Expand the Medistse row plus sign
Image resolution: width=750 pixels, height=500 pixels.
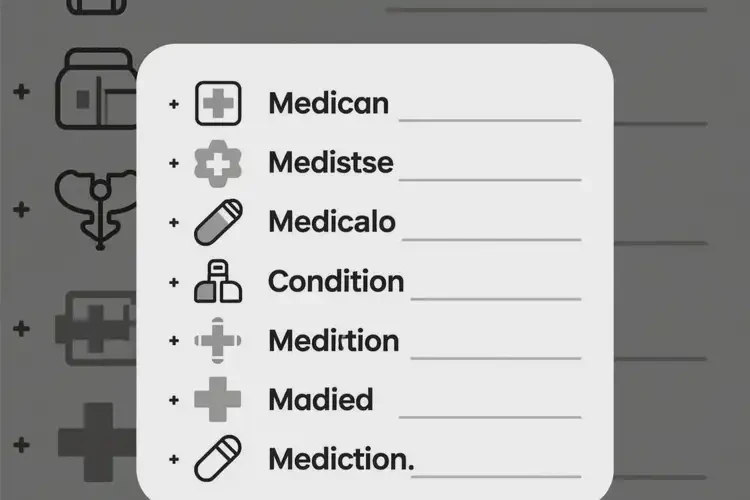(174, 163)
